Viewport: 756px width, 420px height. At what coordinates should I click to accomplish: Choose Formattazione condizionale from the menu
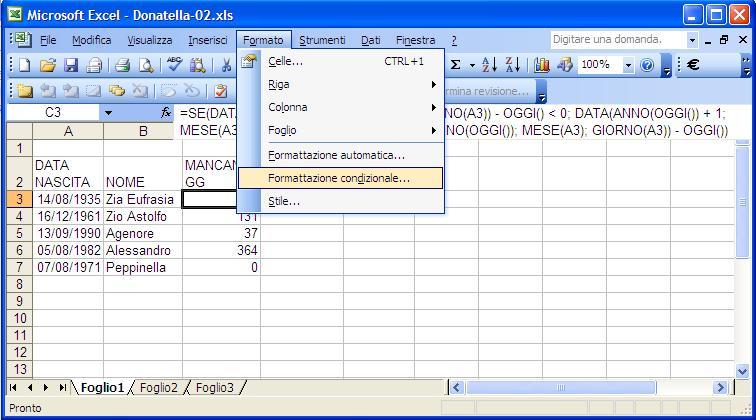pyautogui.click(x=339, y=178)
